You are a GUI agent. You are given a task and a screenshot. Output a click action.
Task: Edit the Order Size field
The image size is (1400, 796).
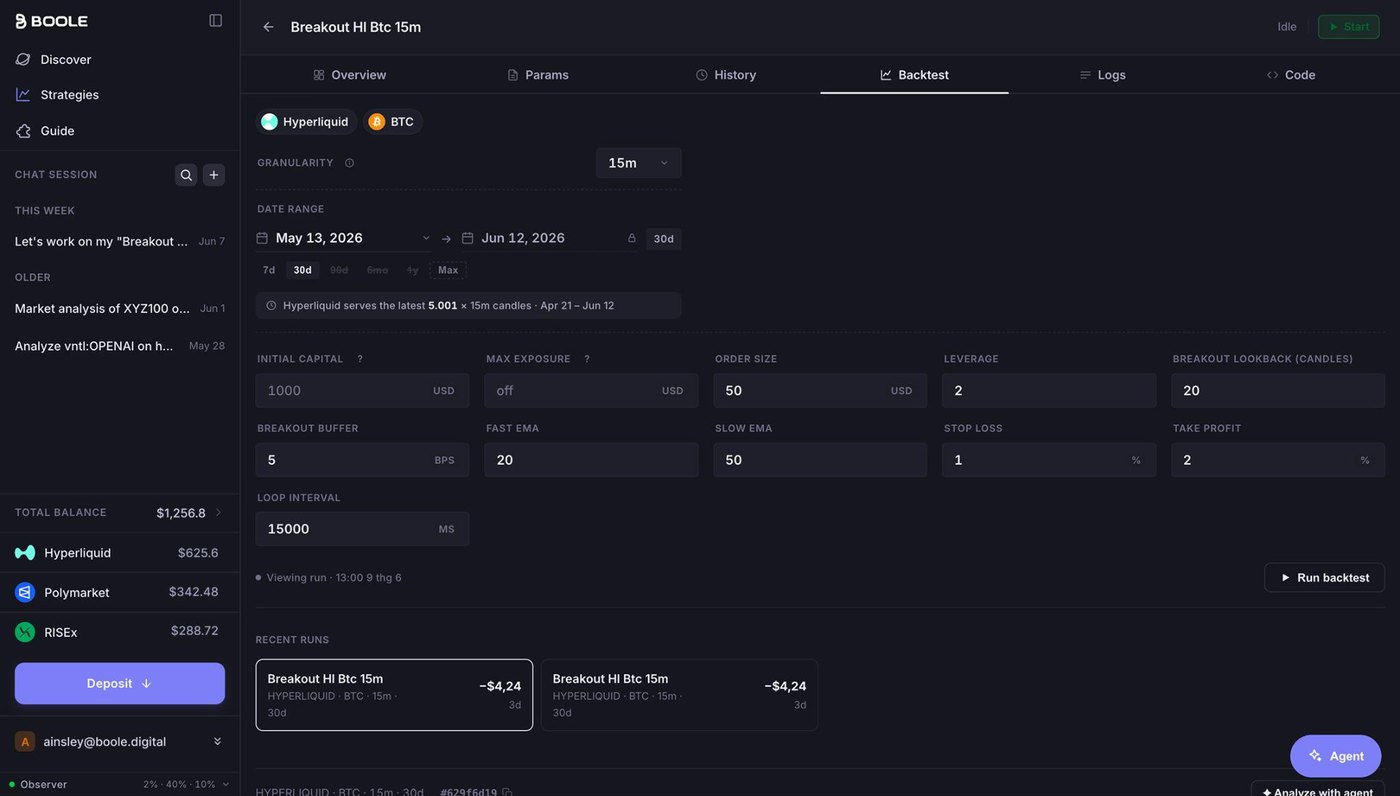pos(820,391)
